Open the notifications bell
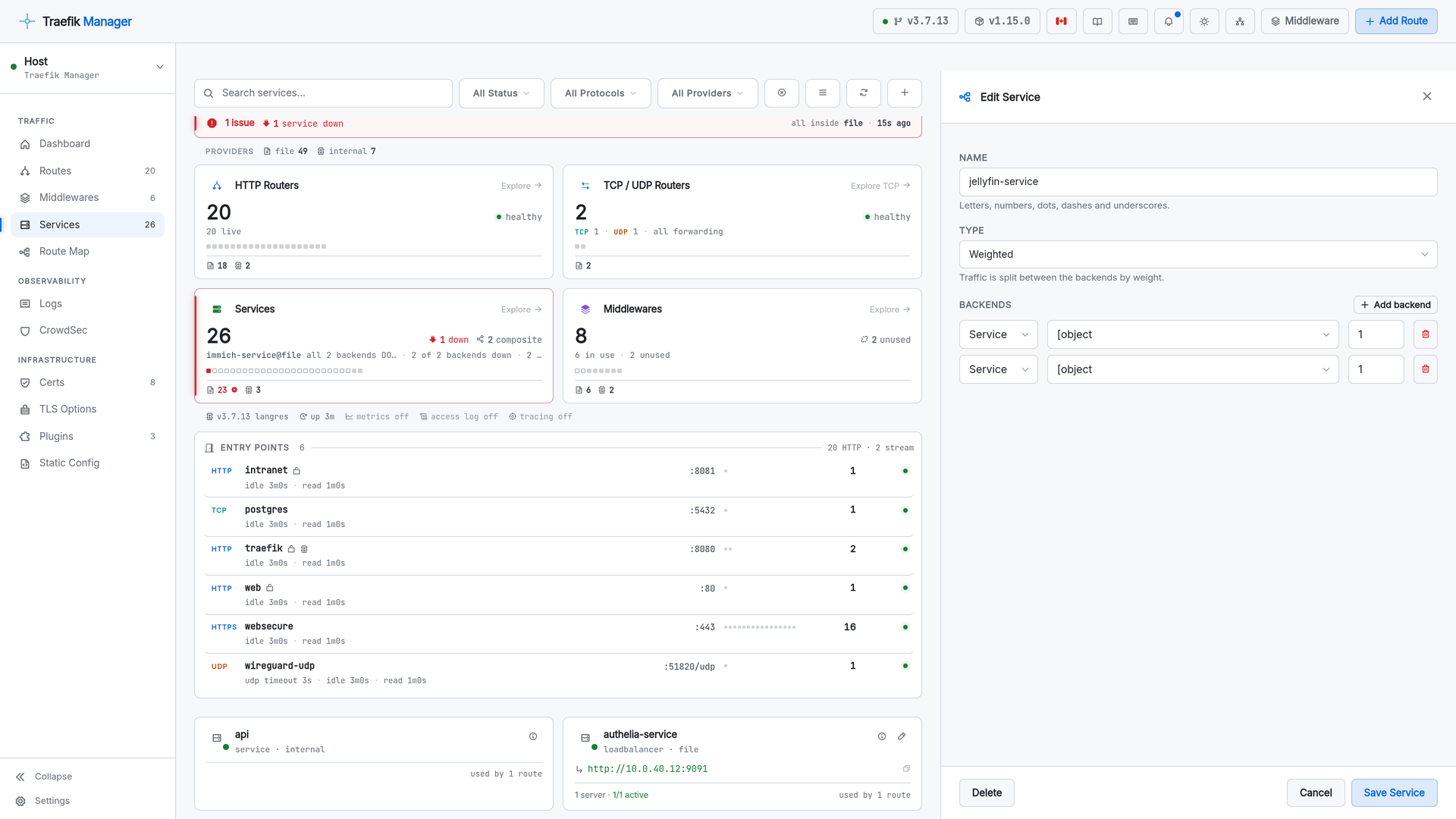1456x819 pixels. click(1169, 21)
